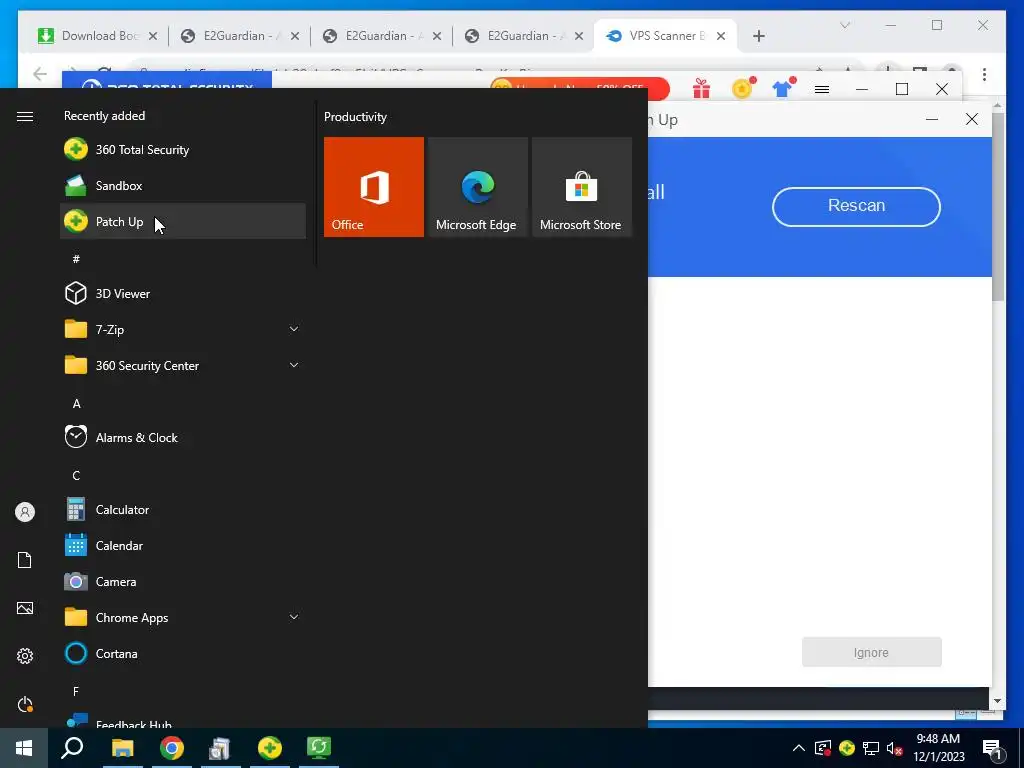Open File Explorer from taskbar
This screenshot has width=1024, height=768.
click(122, 748)
